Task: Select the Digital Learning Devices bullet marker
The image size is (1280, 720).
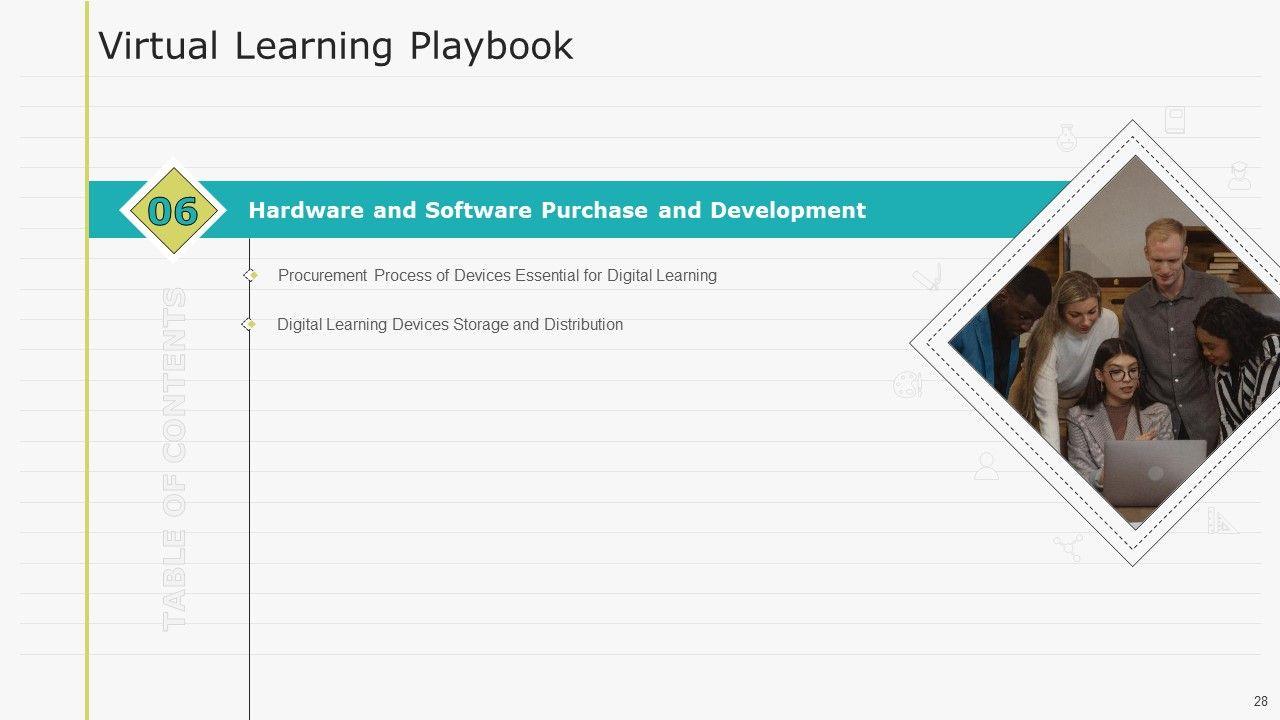Action: (249, 324)
